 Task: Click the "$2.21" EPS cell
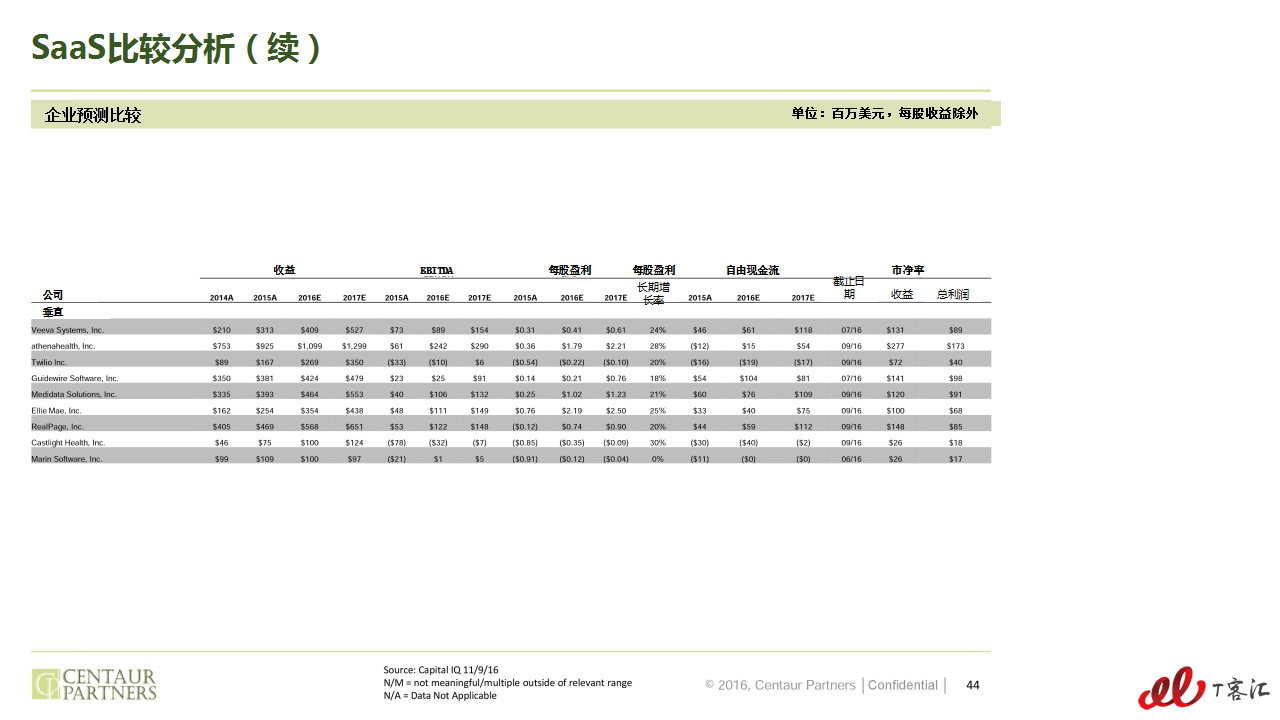pyautogui.click(x=616, y=346)
